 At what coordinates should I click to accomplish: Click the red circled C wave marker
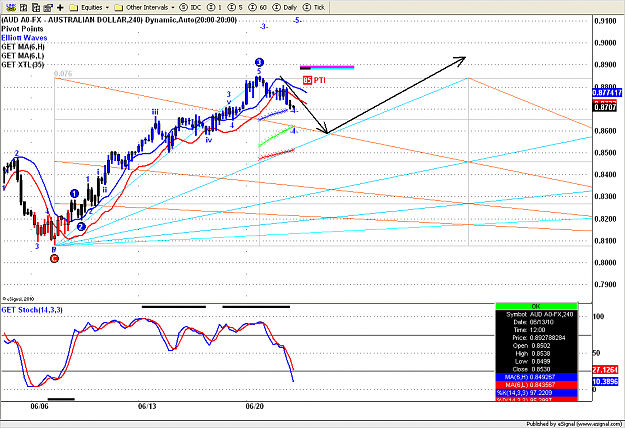pyautogui.click(x=54, y=259)
